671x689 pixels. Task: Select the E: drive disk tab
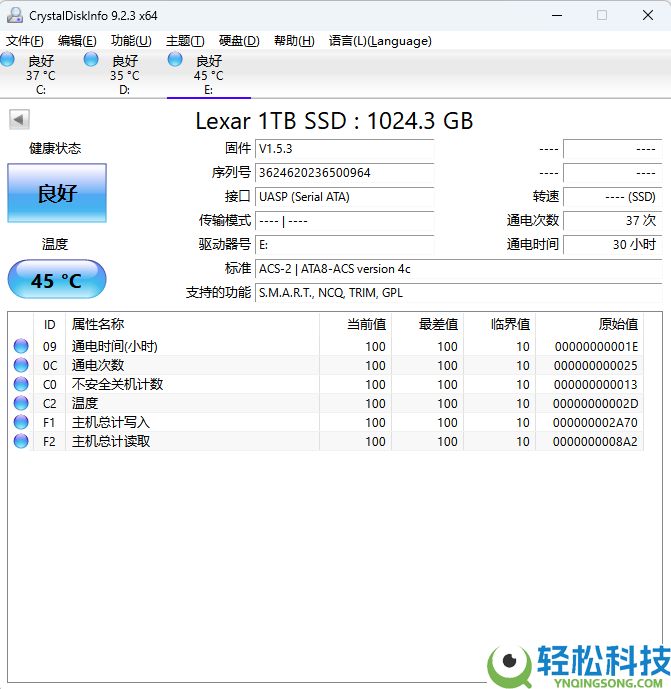coord(209,74)
